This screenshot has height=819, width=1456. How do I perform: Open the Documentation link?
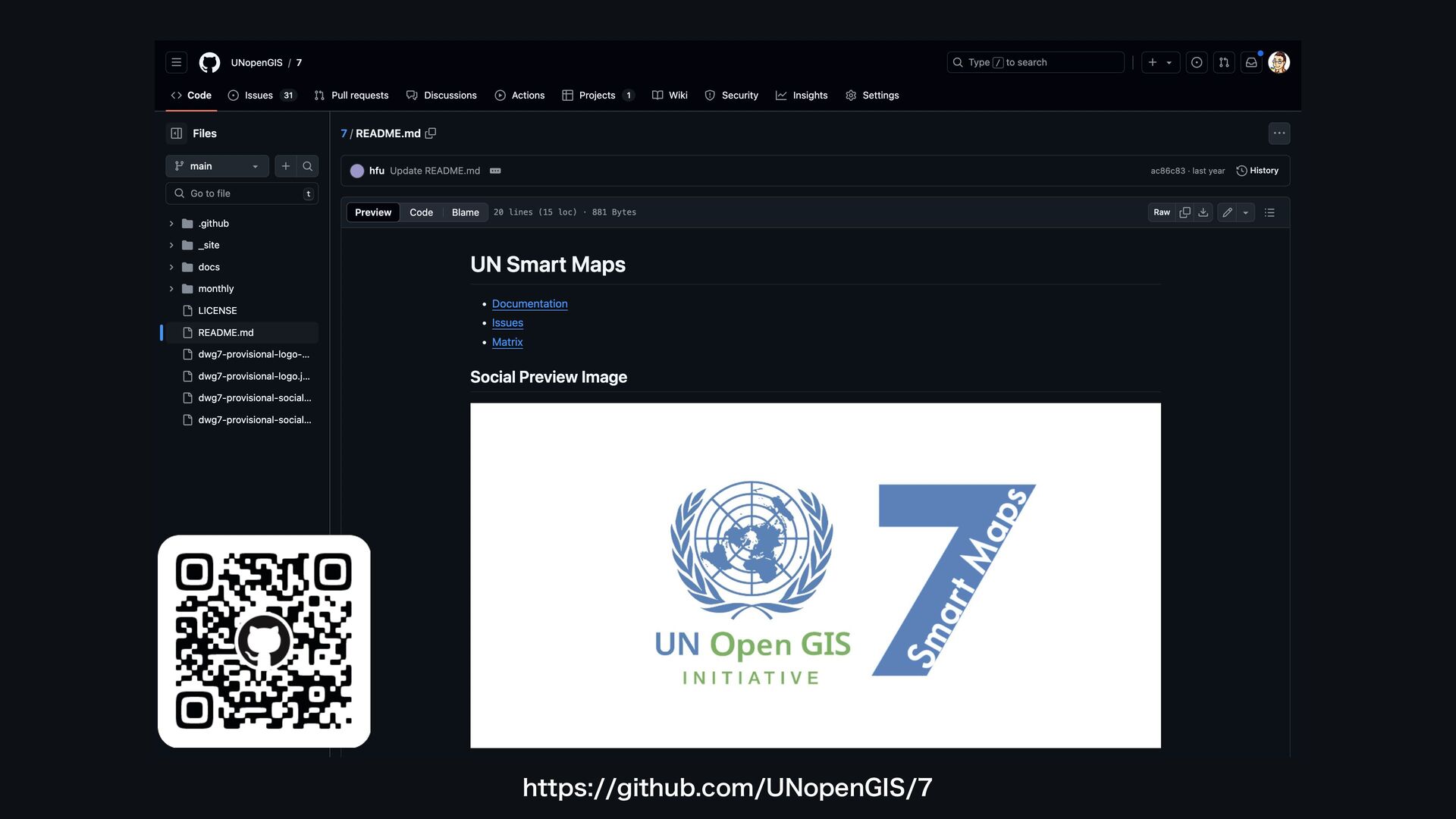pos(529,303)
